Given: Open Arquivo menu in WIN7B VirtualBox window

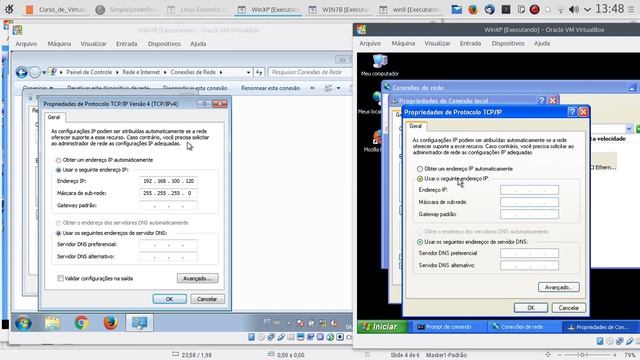Looking at the screenshot, I should (26, 44).
